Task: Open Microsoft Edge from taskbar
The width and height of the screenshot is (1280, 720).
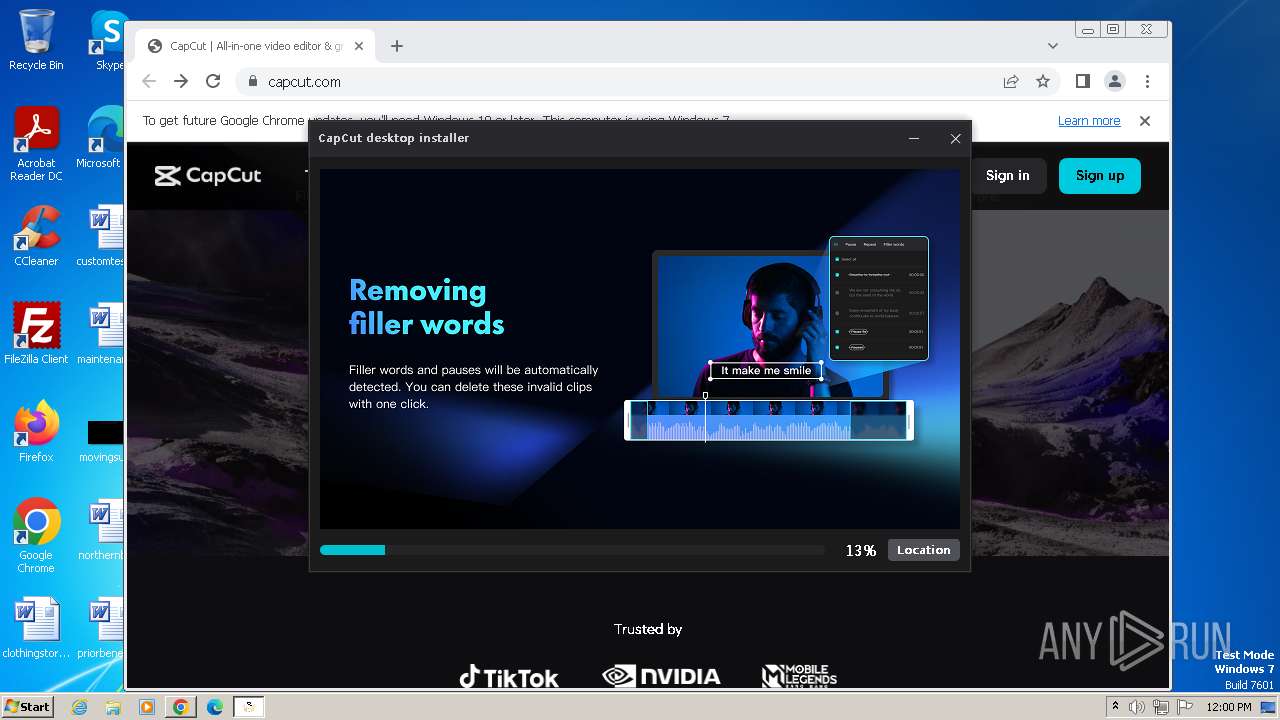Action: (x=215, y=707)
